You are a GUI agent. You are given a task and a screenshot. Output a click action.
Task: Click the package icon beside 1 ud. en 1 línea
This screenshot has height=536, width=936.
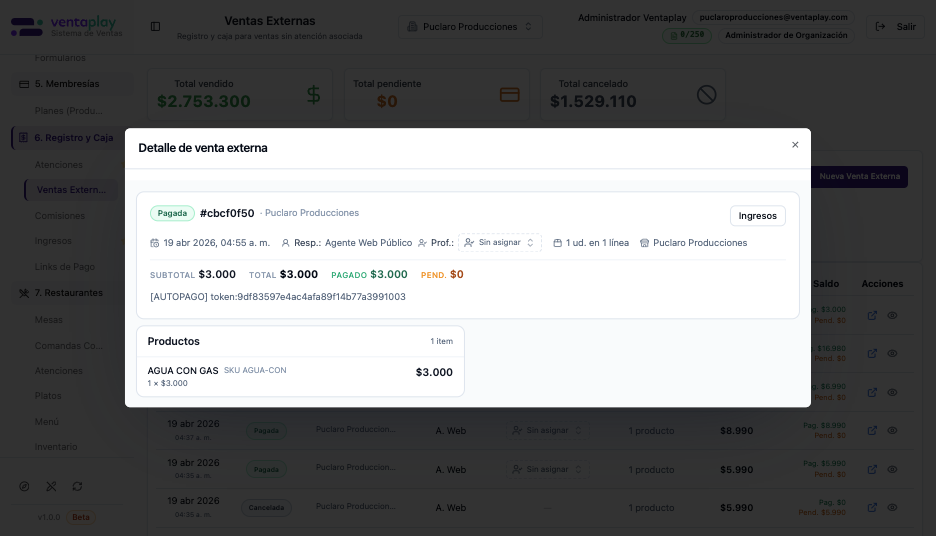click(x=558, y=243)
